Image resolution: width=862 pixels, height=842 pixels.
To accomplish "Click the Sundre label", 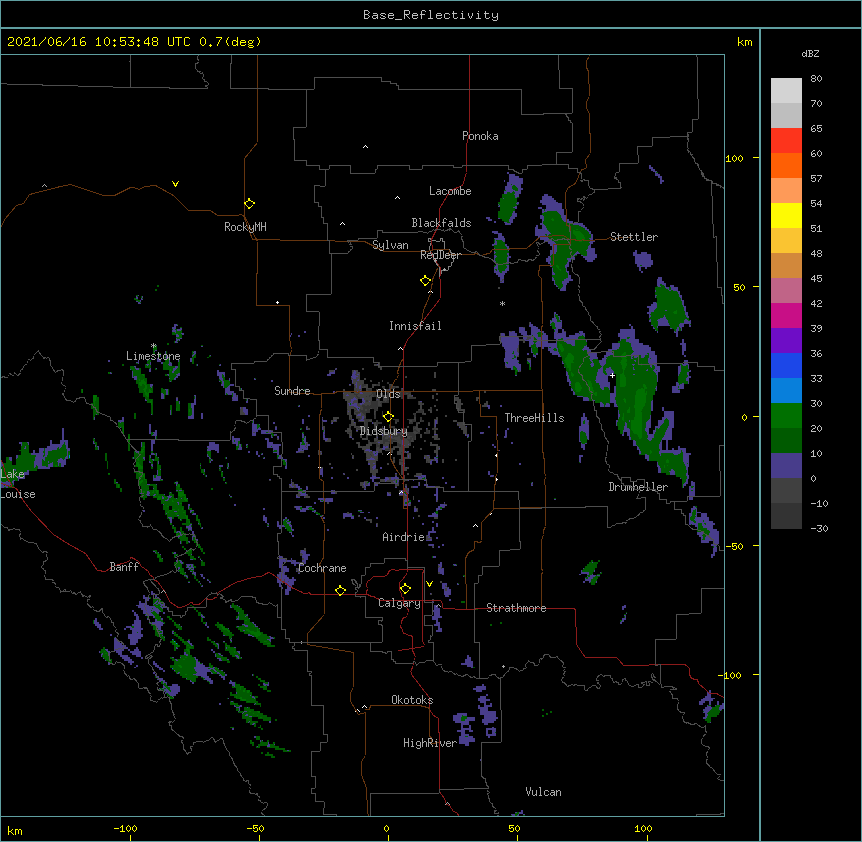I will (x=292, y=391).
